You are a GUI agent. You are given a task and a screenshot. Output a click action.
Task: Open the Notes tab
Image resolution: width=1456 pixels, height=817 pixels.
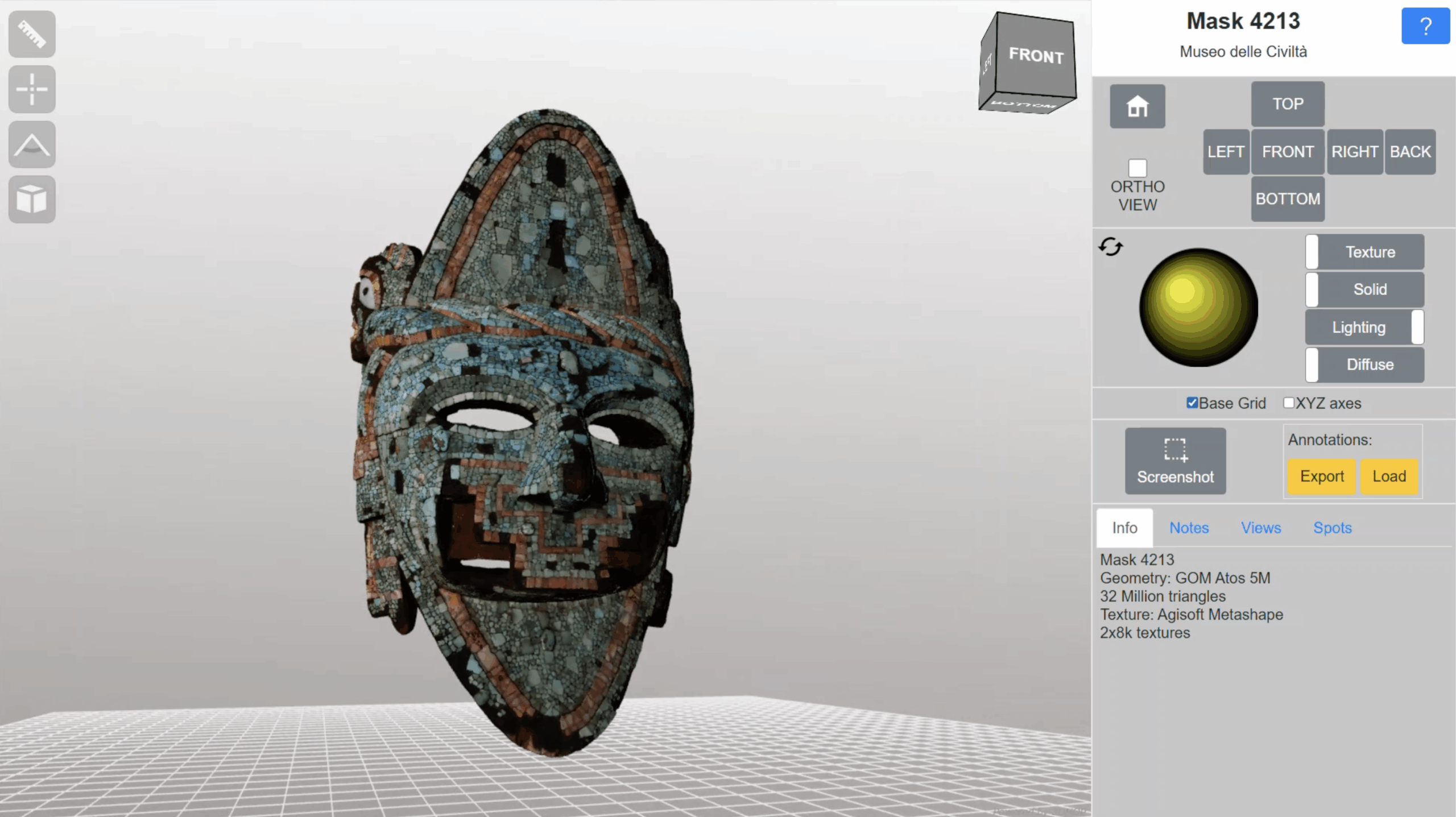1189,528
